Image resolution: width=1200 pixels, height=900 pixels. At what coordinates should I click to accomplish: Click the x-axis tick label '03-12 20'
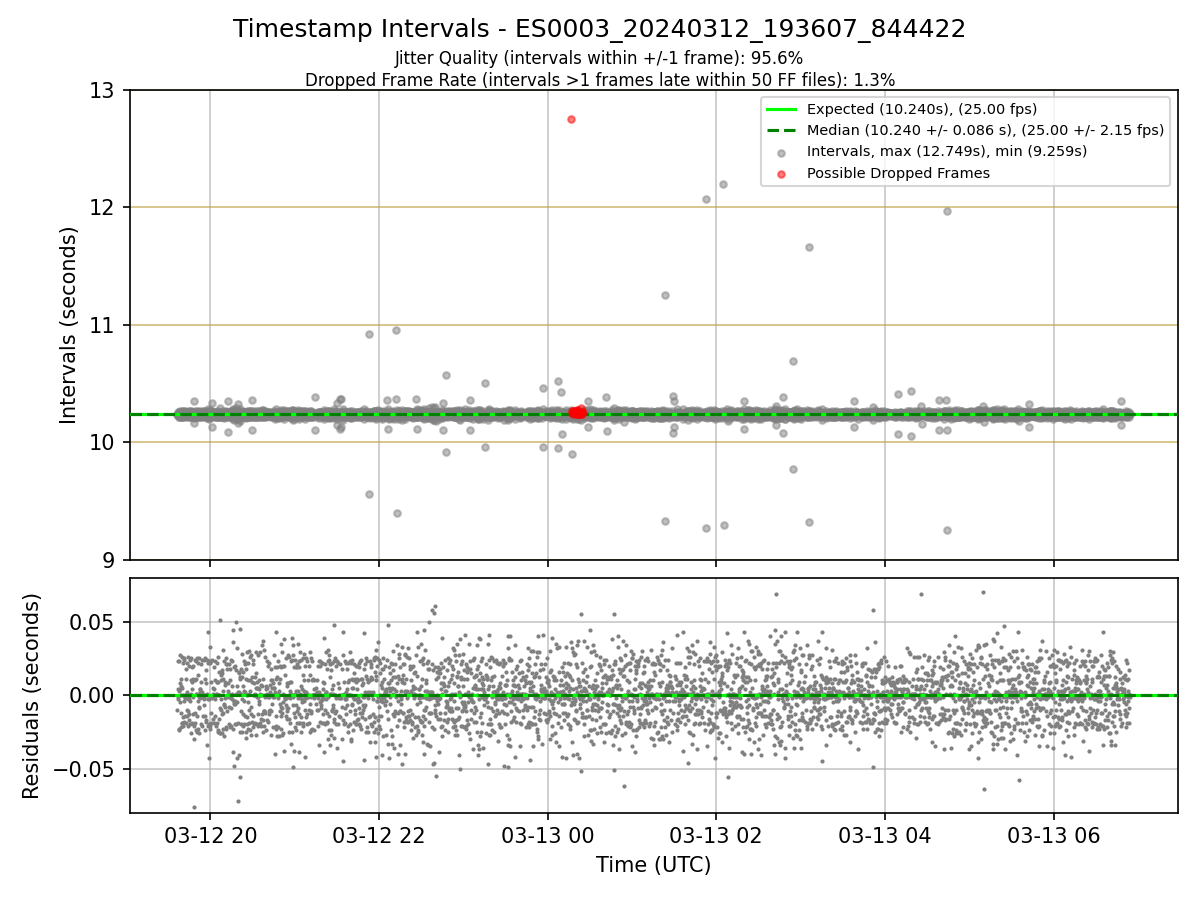coord(210,836)
